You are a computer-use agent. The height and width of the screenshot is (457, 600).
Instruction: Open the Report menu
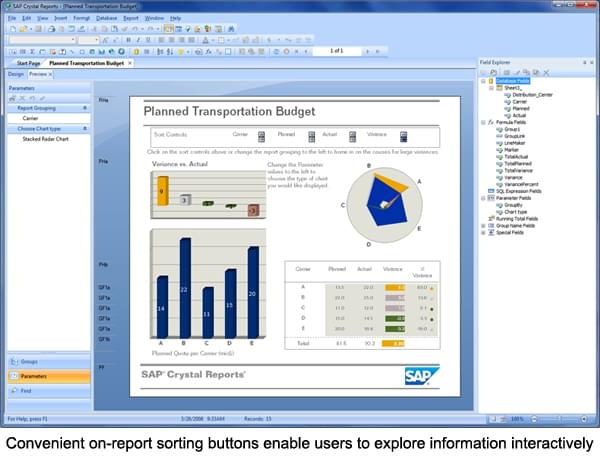[130, 18]
